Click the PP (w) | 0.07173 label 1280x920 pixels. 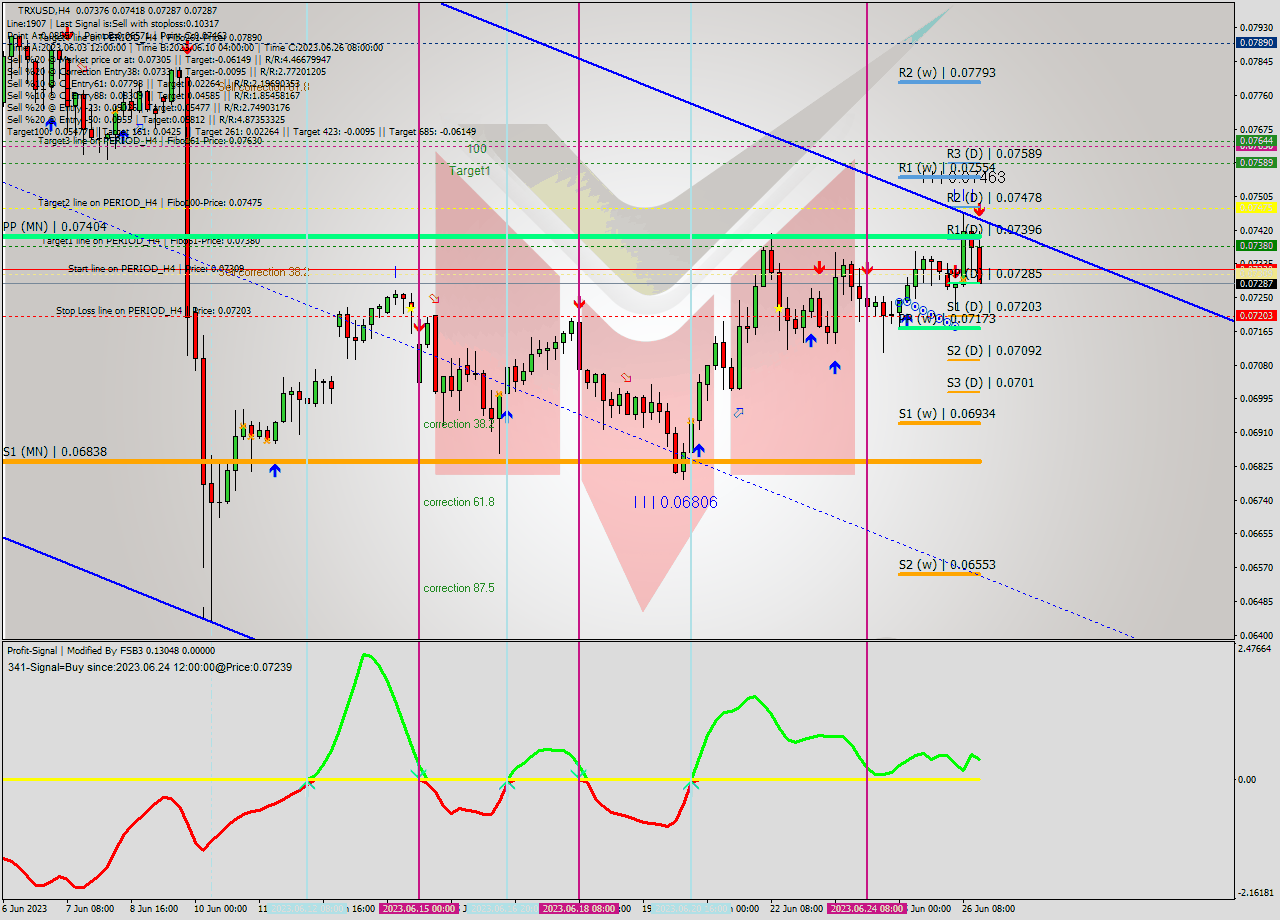pyautogui.click(x=947, y=319)
